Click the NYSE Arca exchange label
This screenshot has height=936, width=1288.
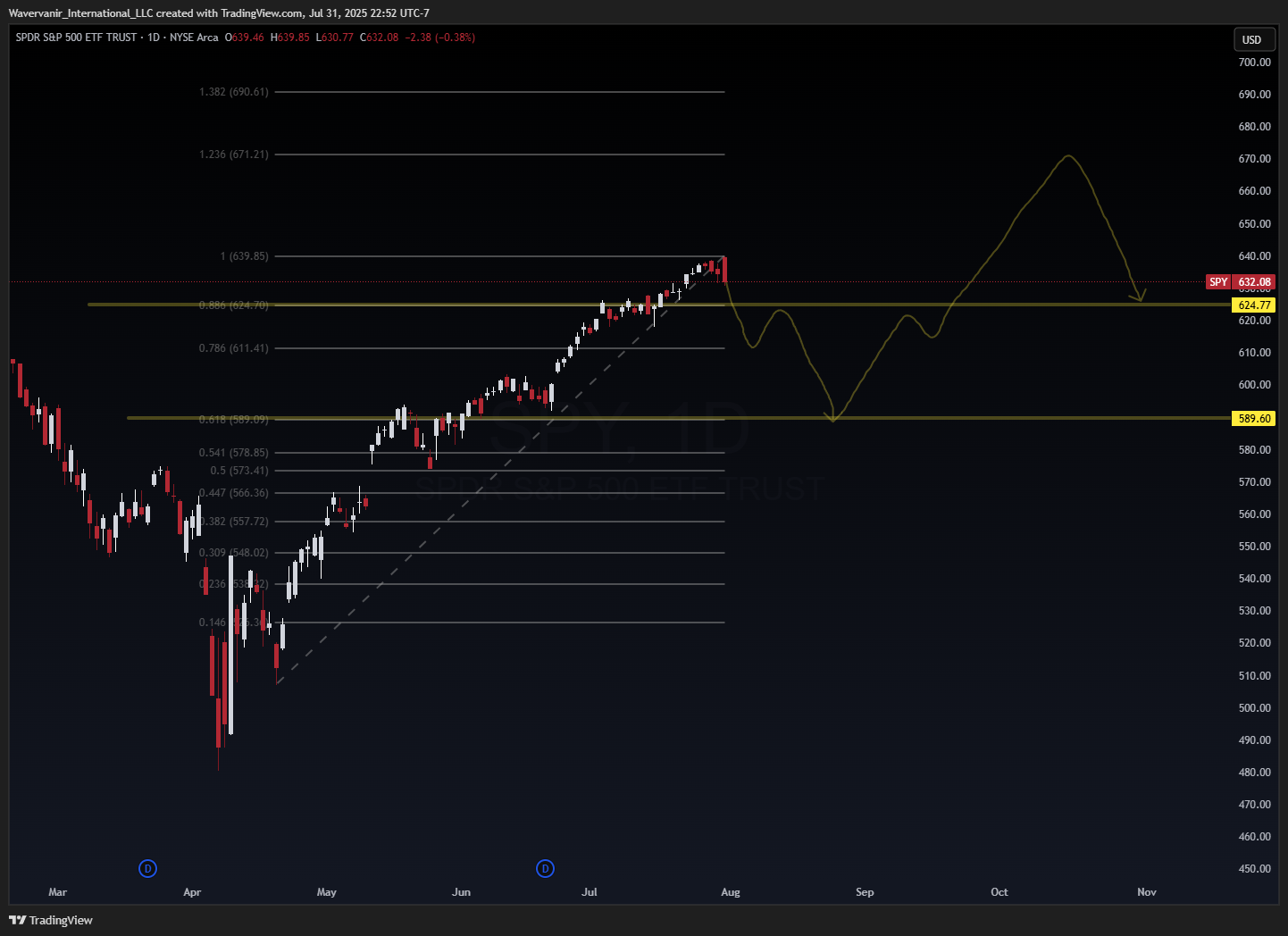194,38
